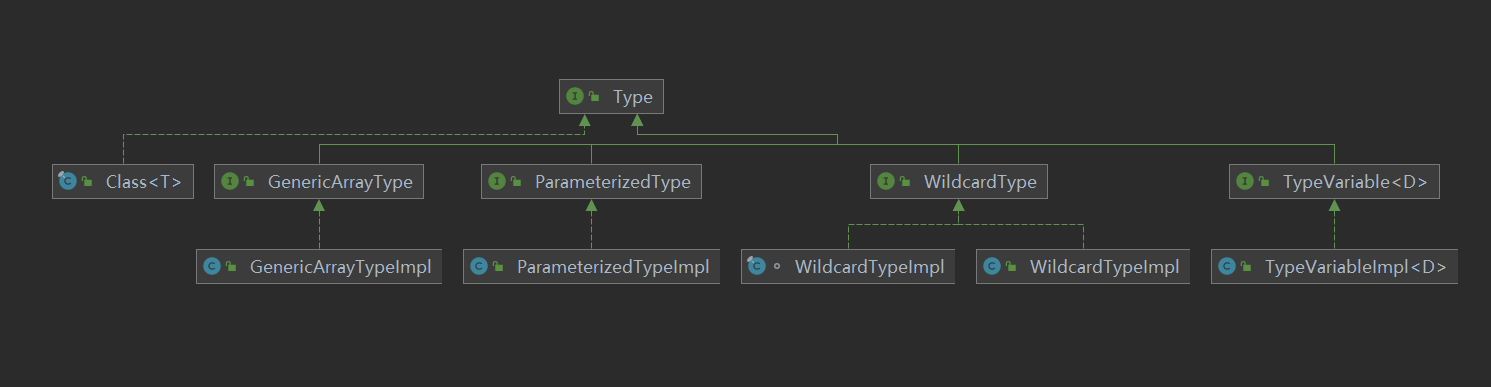The width and height of the screenshot is (1491, 387).
Task: Click the public lock icon on TypeVariable<D> node
Action: click(x=1264, y=182)
